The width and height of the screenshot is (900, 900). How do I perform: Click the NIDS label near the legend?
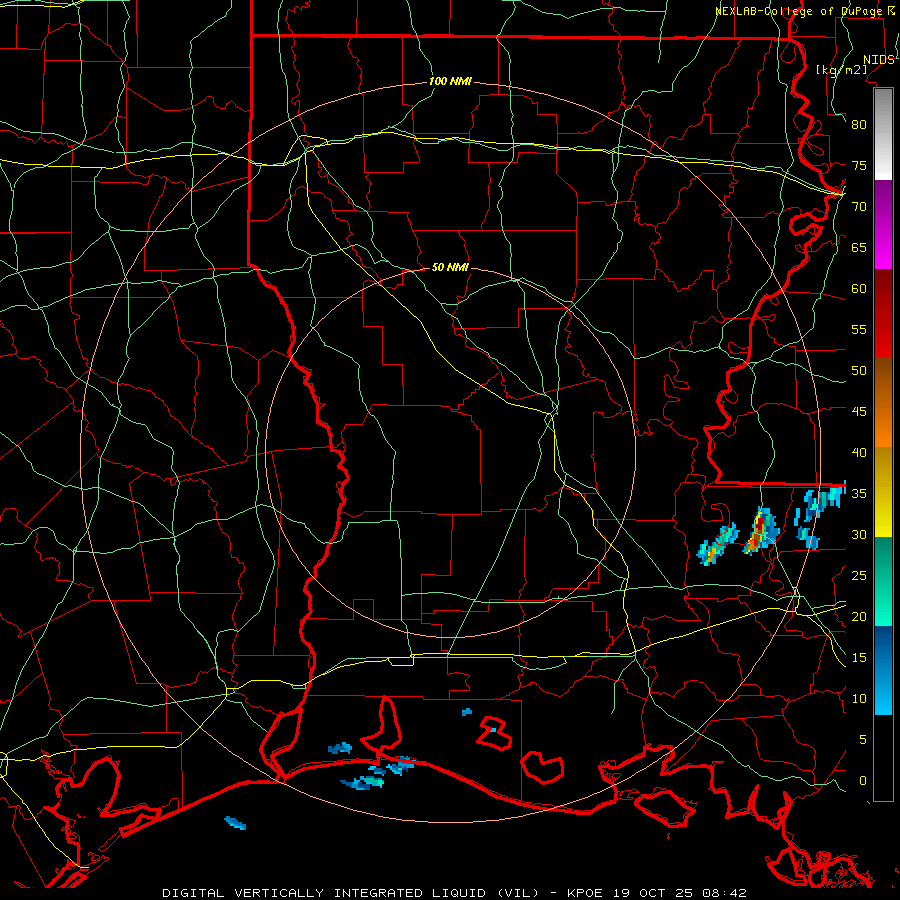878,60
